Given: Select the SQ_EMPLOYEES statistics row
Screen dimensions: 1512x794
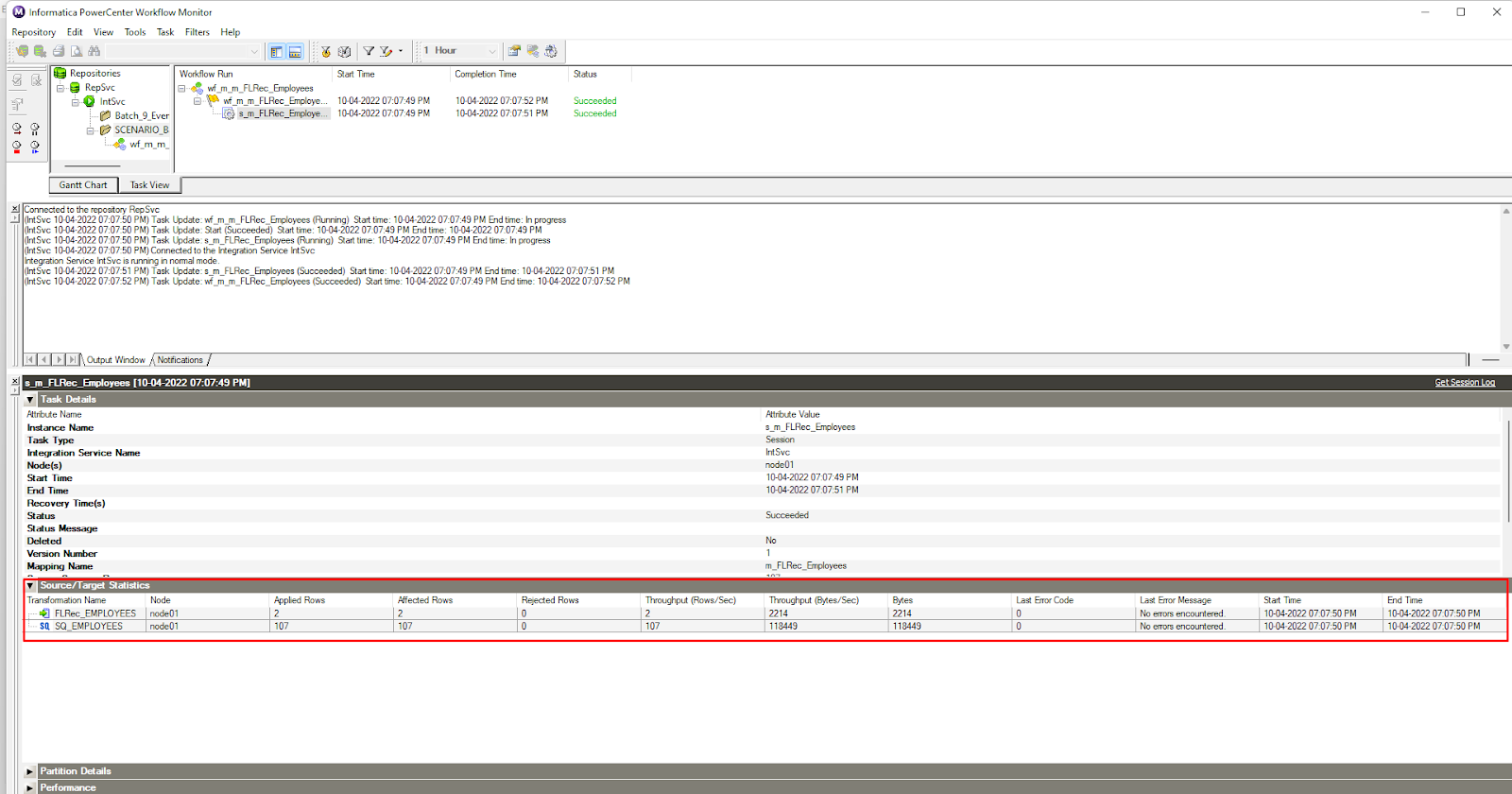Looking at the screenshot, I should point(765,626).
